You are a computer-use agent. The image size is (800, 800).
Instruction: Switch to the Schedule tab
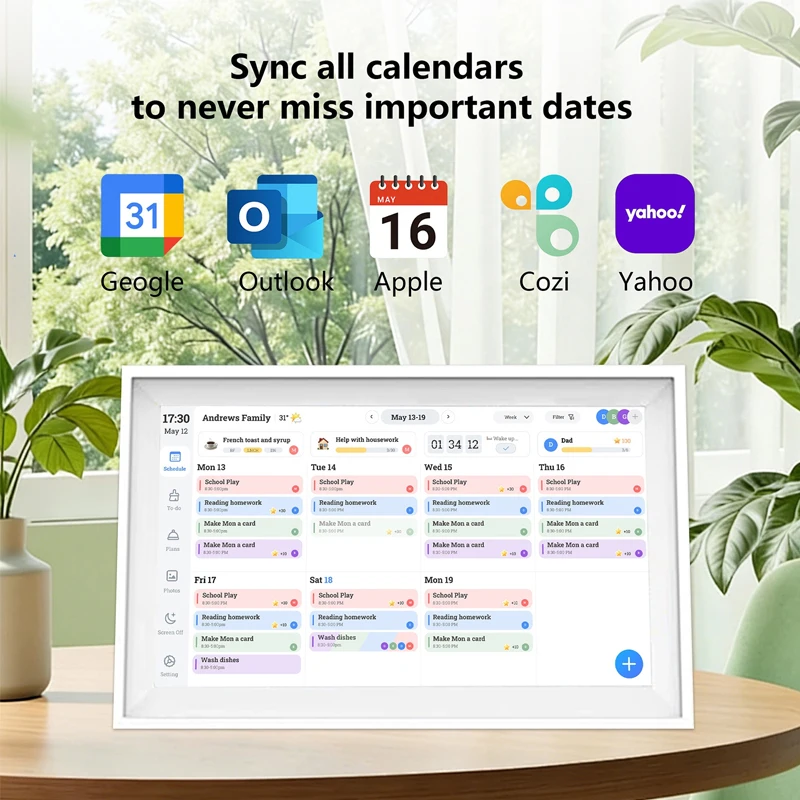(174, 461)
